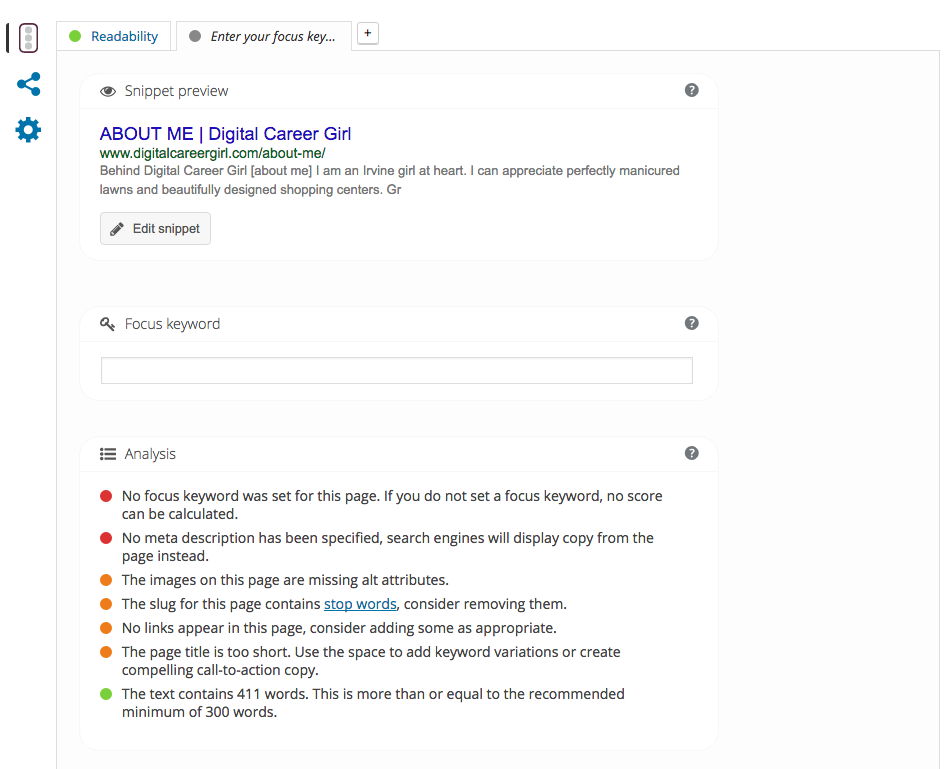Open the traffic light content optimization icon
Image resolution: width=950 pixels, height=769 pixels.
[28, 38]
